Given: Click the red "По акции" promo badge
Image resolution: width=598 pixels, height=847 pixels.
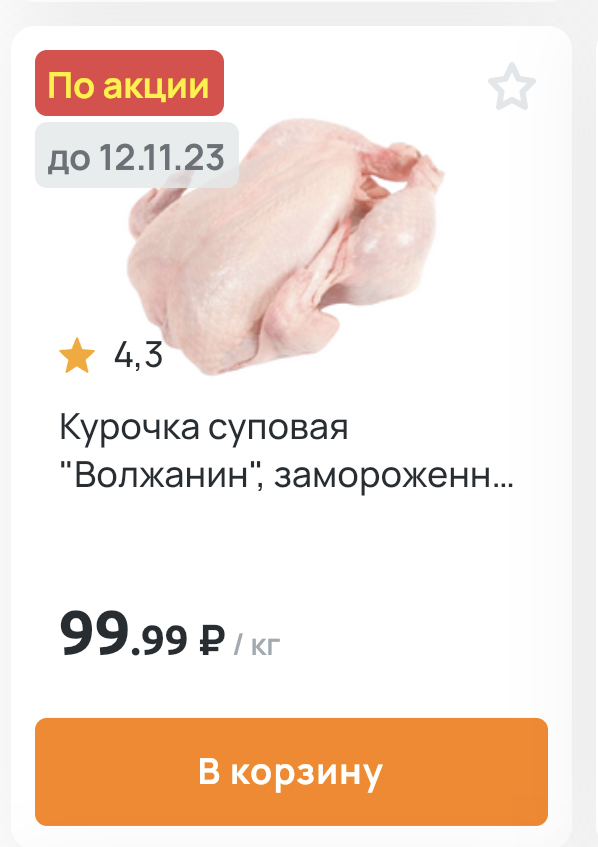Looking at the screenshot, I should tap(129, 83).
